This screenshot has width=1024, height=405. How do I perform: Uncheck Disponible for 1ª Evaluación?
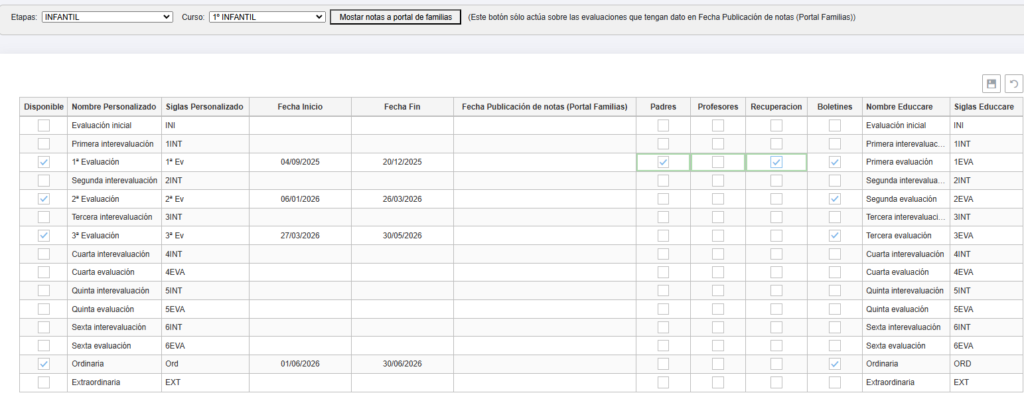(43, 162)
